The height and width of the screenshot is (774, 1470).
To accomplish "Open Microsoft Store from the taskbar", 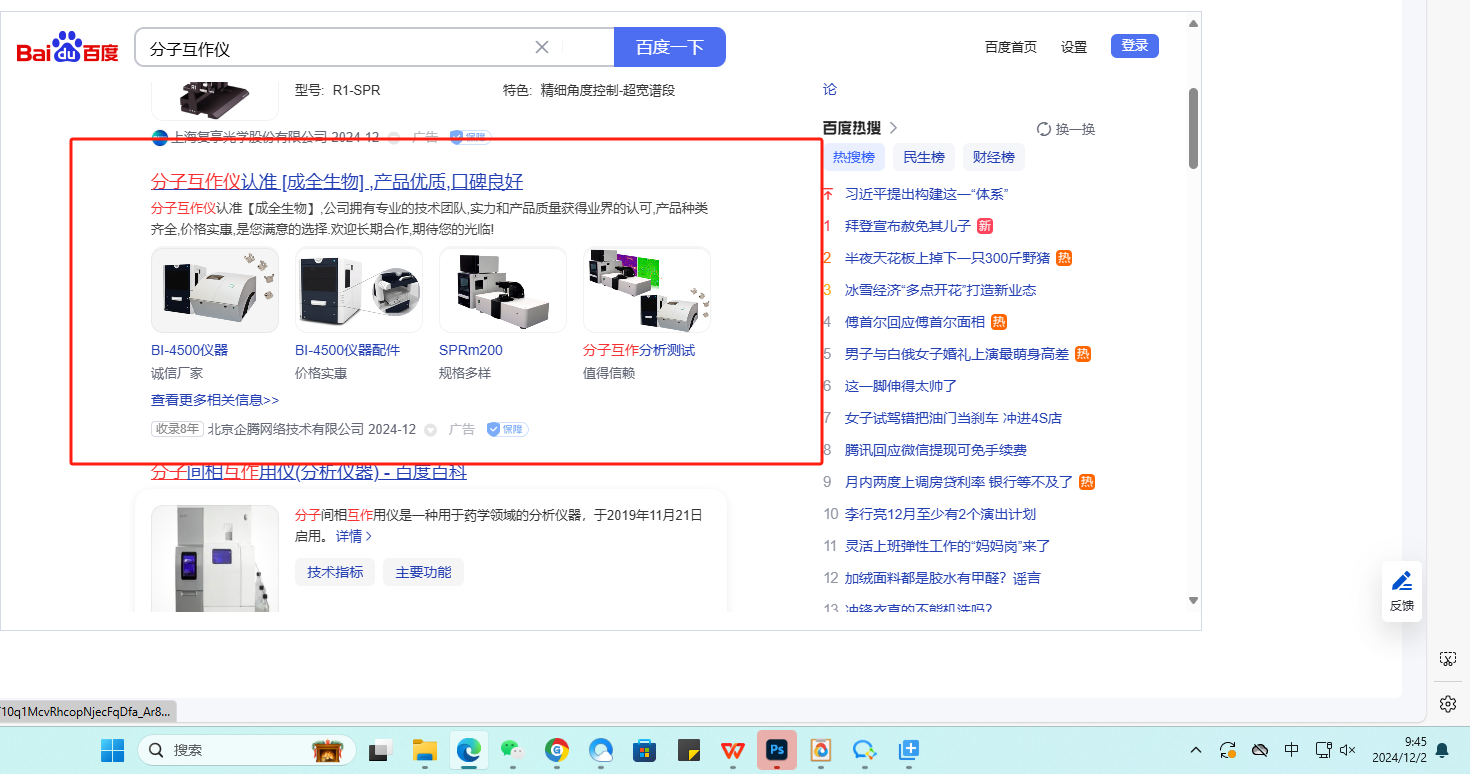I will pos(645,750).
